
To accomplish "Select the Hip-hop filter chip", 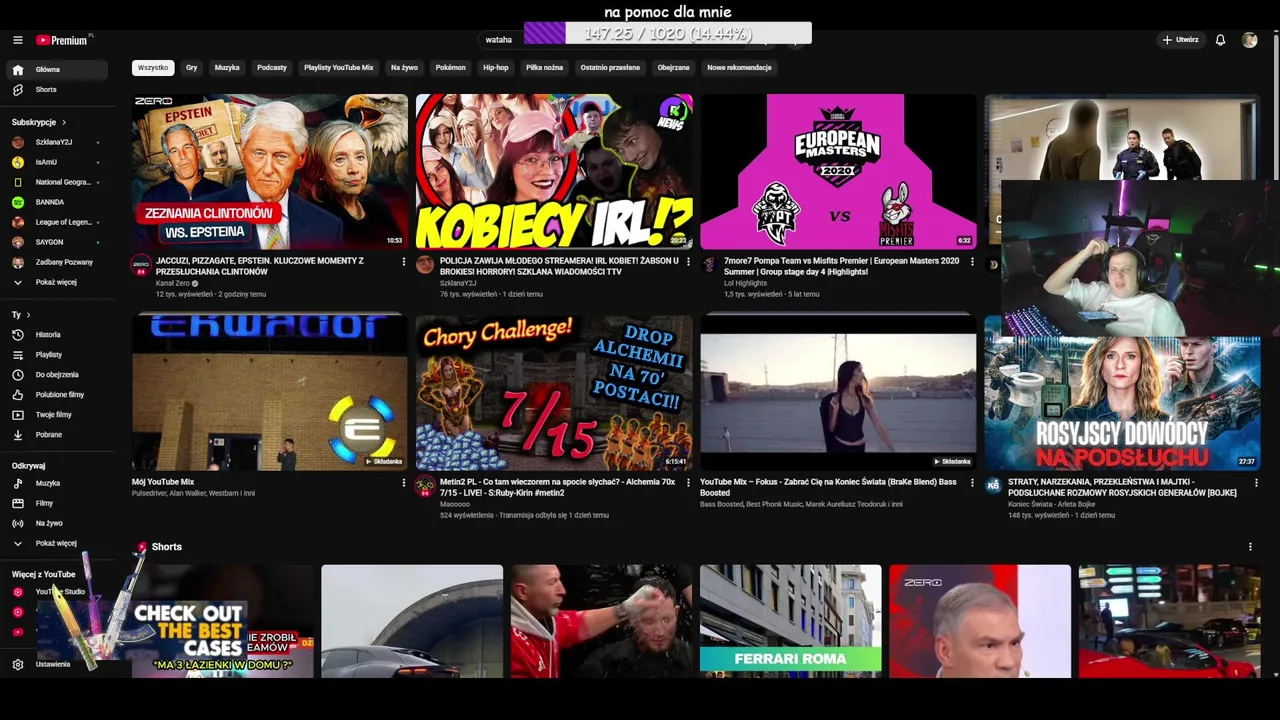I will [x=496, y=68].
